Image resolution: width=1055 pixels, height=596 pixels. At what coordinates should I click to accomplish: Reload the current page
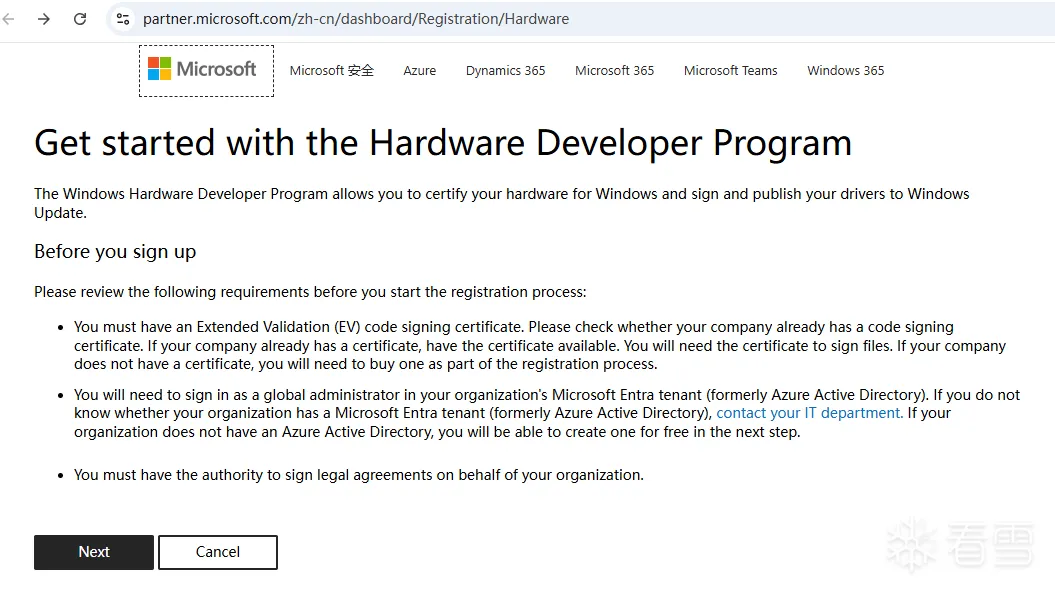80,19
